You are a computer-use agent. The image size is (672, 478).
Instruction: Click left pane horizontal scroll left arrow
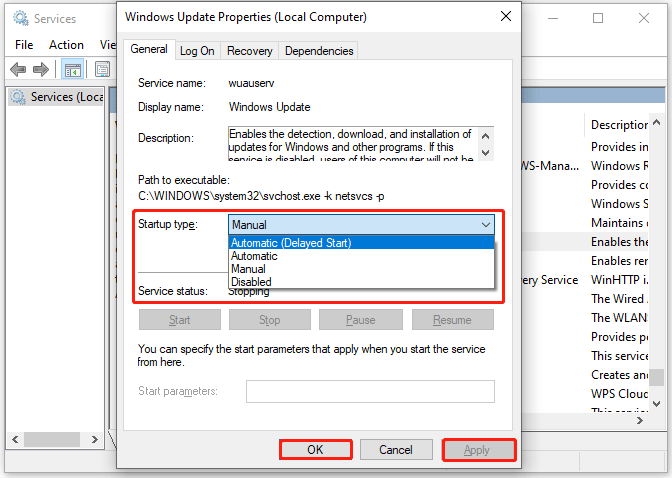[x=15, y=439]
